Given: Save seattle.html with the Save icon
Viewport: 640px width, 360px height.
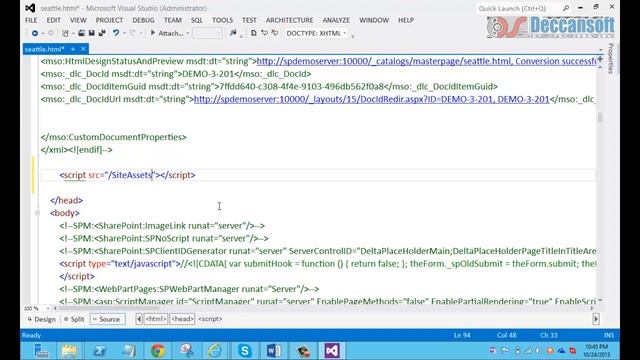Looking at the screenshot, I should 91,33.
